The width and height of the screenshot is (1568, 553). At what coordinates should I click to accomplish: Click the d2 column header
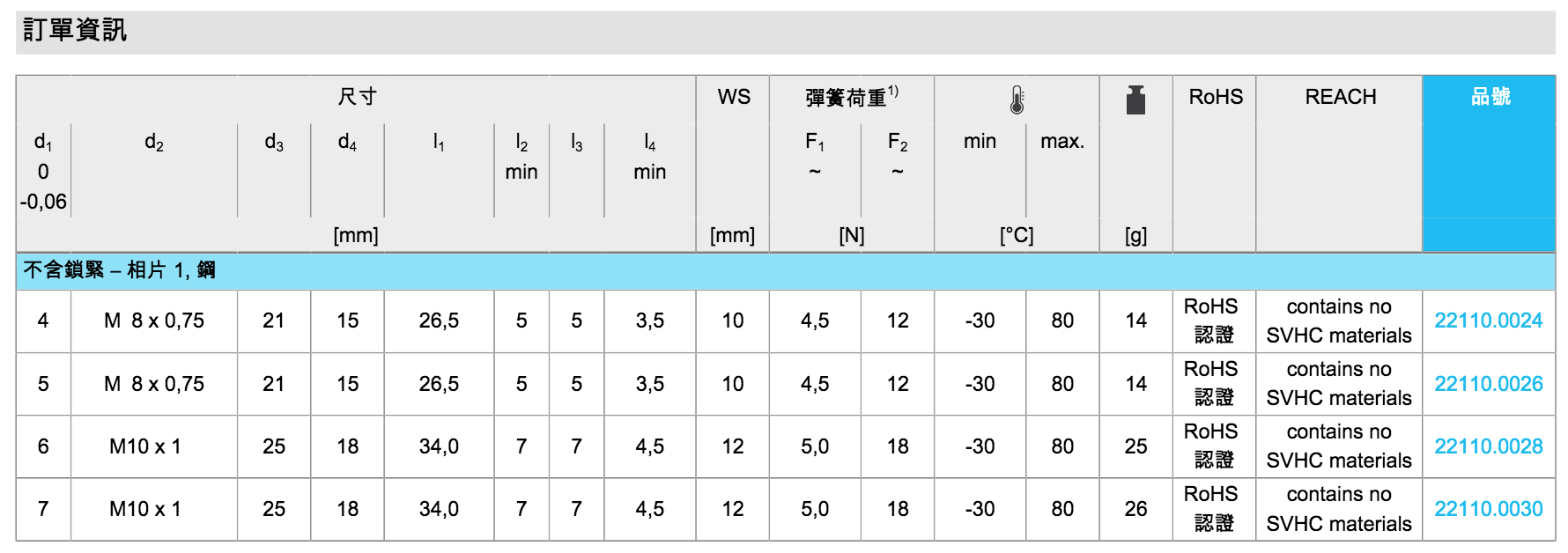pos(154,142)
